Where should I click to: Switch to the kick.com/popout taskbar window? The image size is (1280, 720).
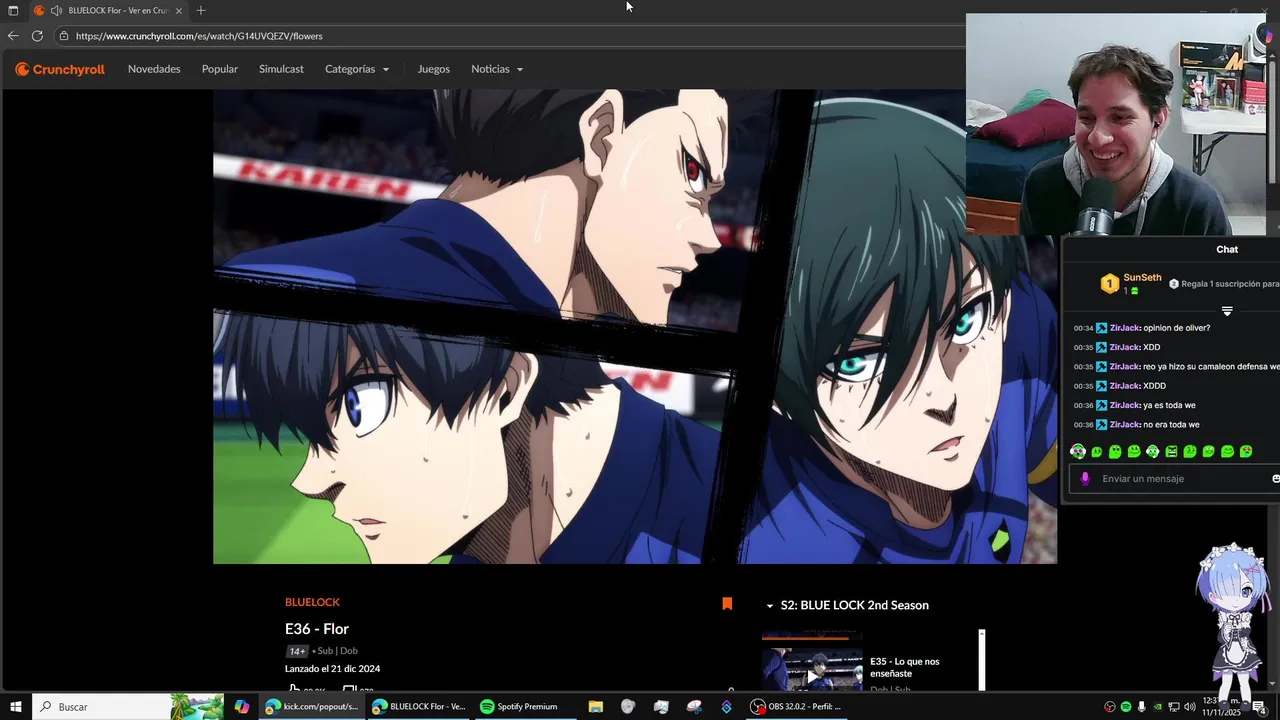[311, 707]
